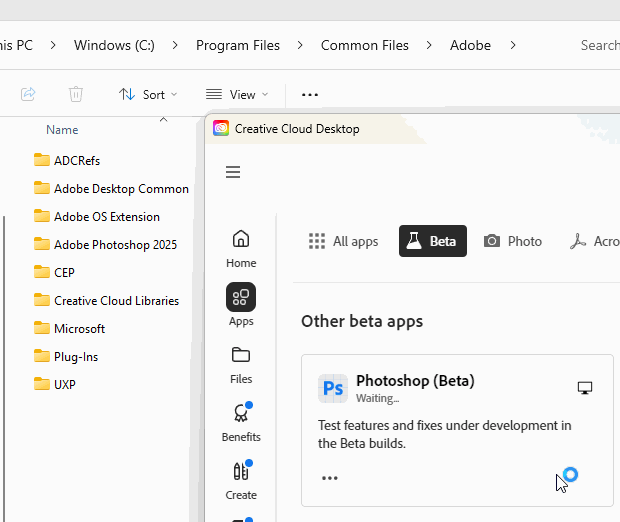Click the Other beta apps heading
The width and height of the screenshot is (620, 522).
coord(362,321)
